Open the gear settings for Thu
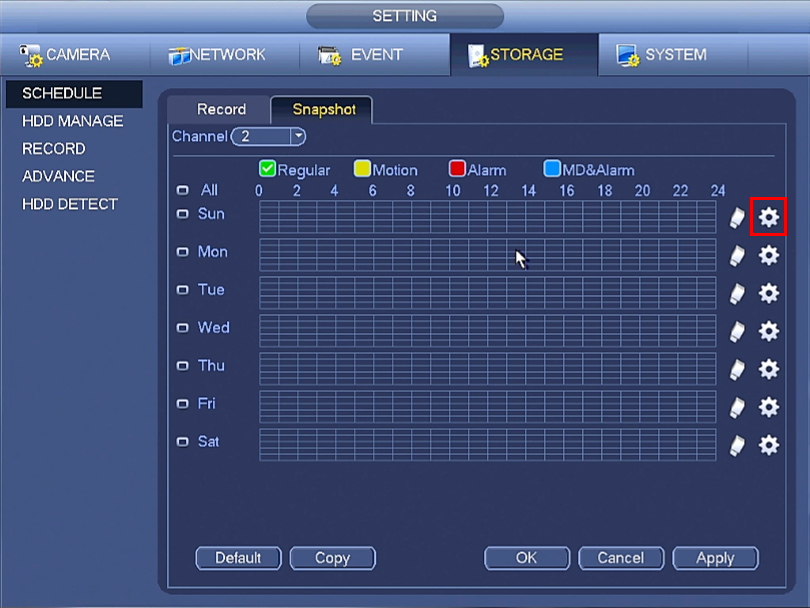810x608 pixels. click(769, 369)
